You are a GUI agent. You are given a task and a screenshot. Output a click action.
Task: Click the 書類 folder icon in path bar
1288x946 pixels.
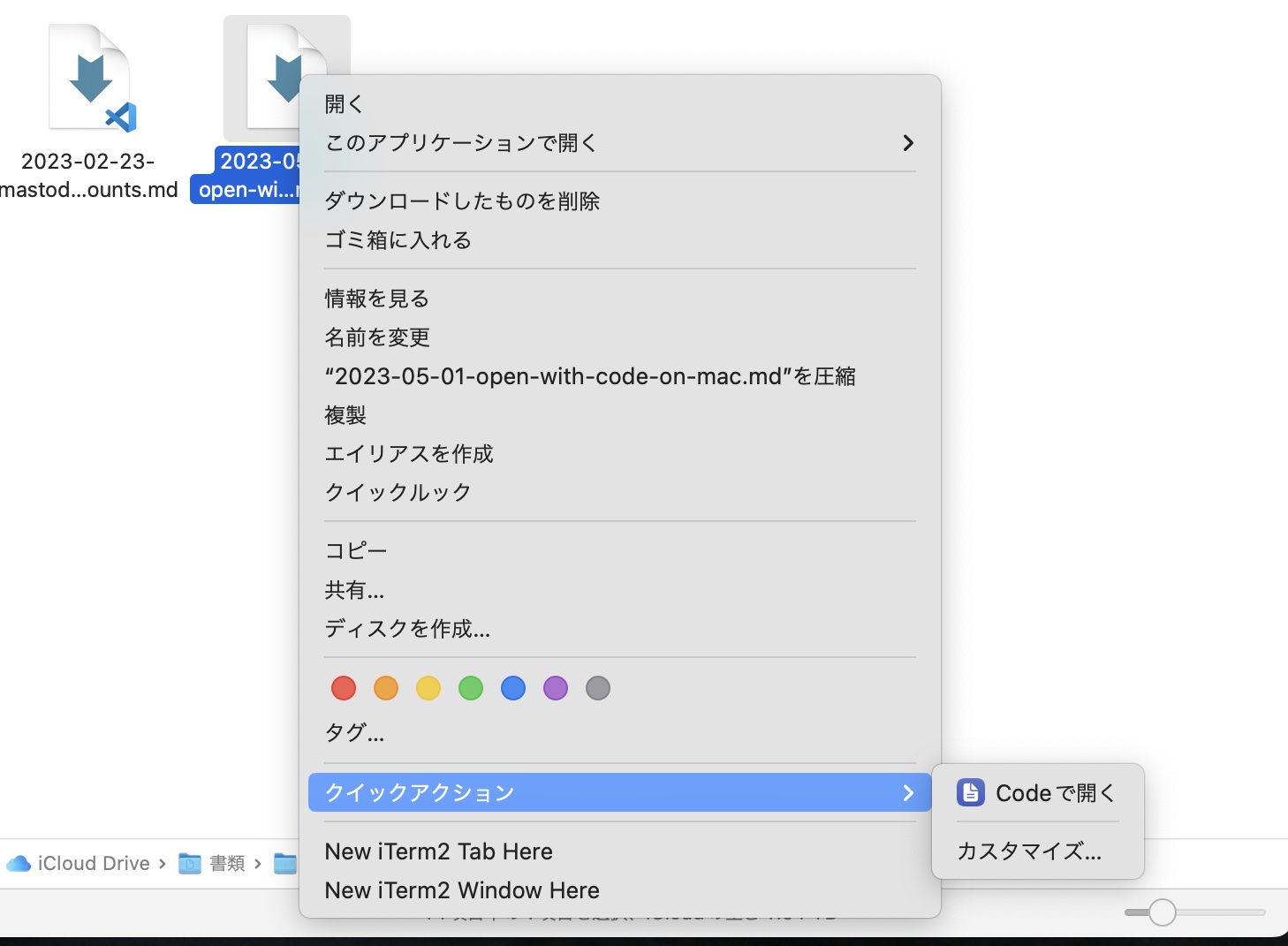[x=189, y=863]
